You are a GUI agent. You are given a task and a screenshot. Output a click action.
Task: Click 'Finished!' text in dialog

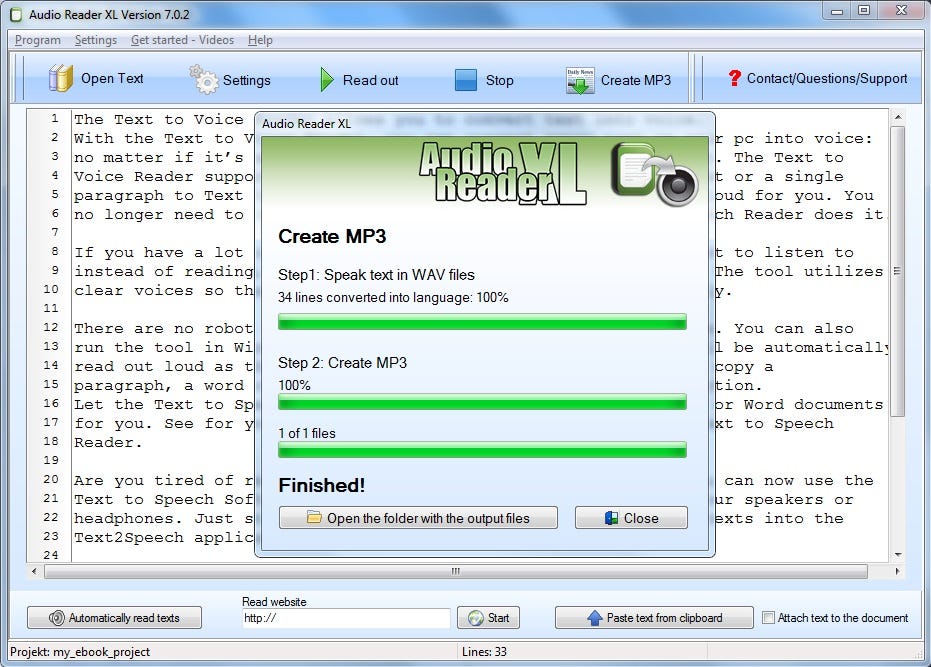[x=322, y=485]
